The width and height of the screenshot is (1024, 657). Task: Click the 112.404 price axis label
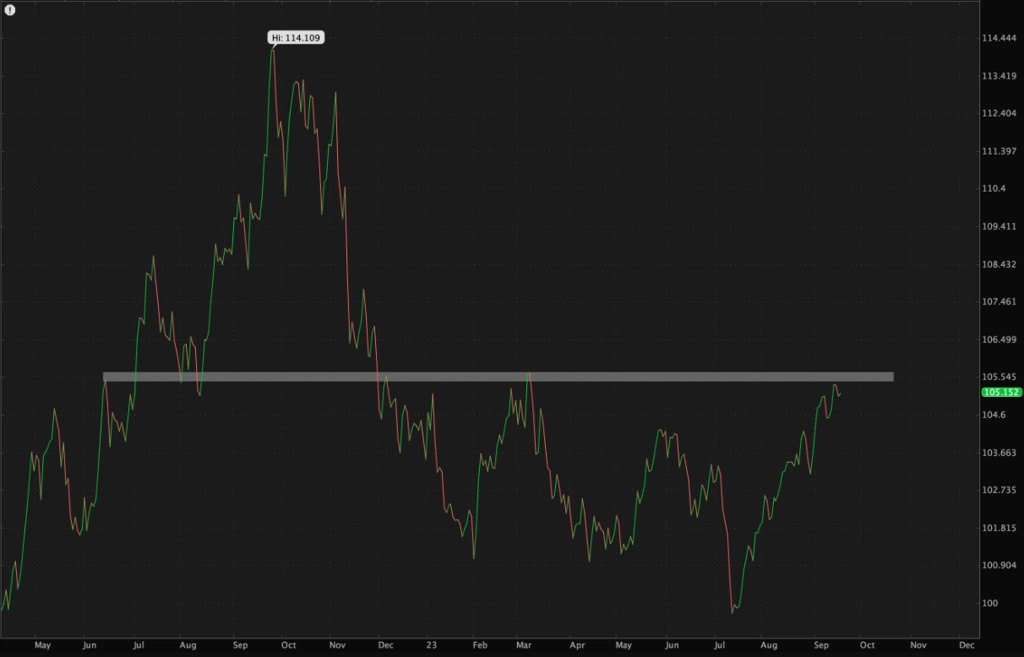999,114
